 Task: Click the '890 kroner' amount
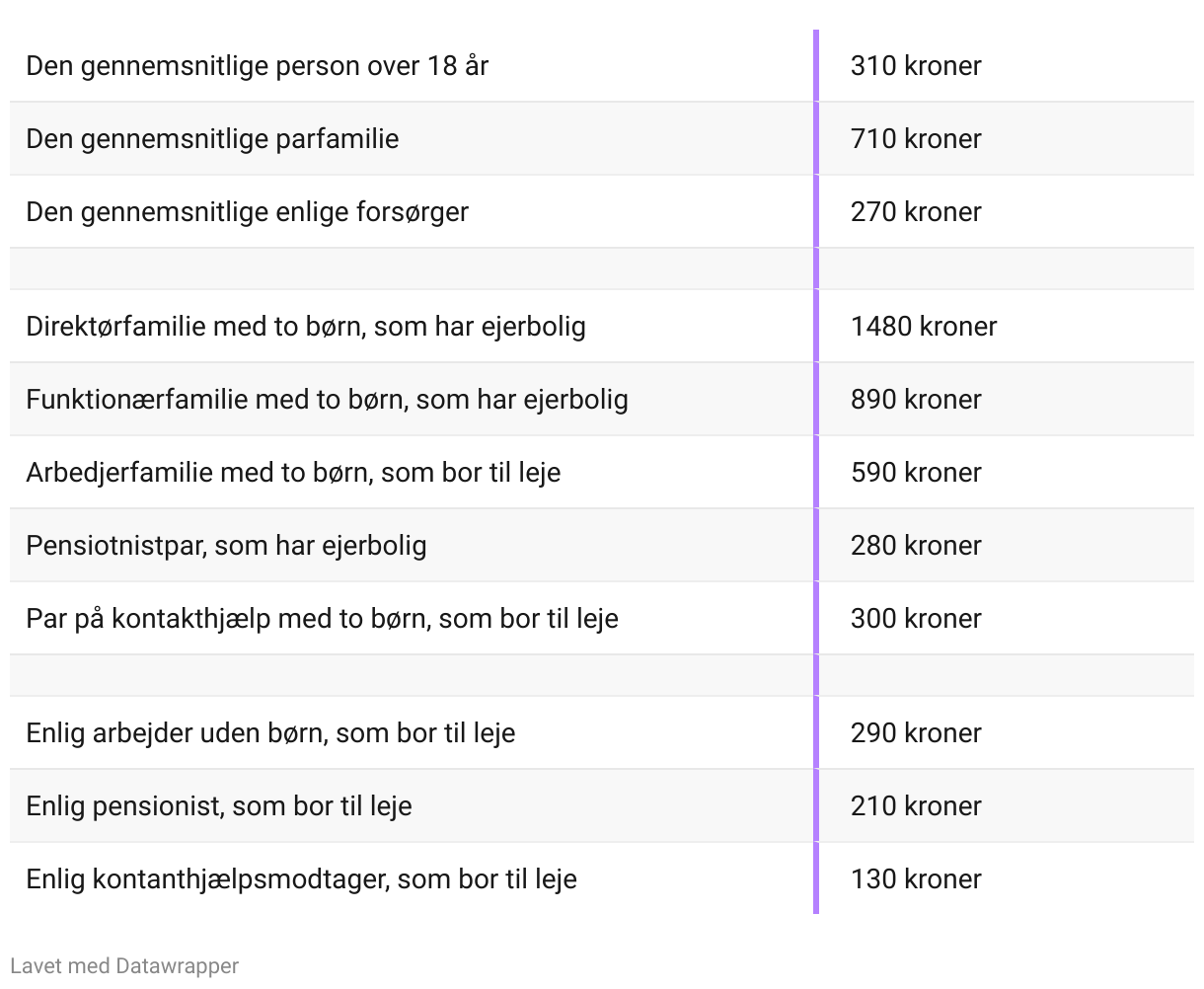(916, 400)
